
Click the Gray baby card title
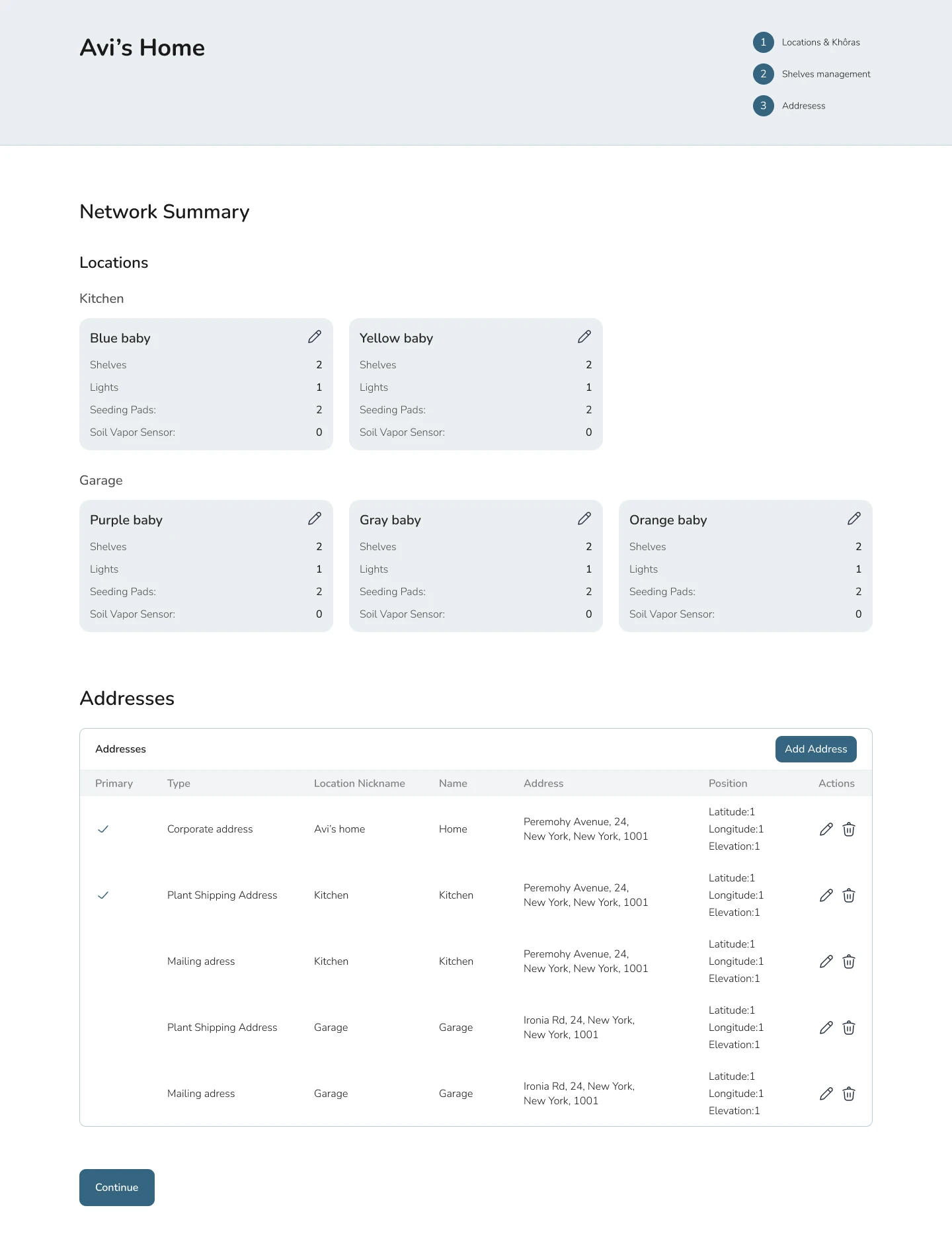point(390,520)
